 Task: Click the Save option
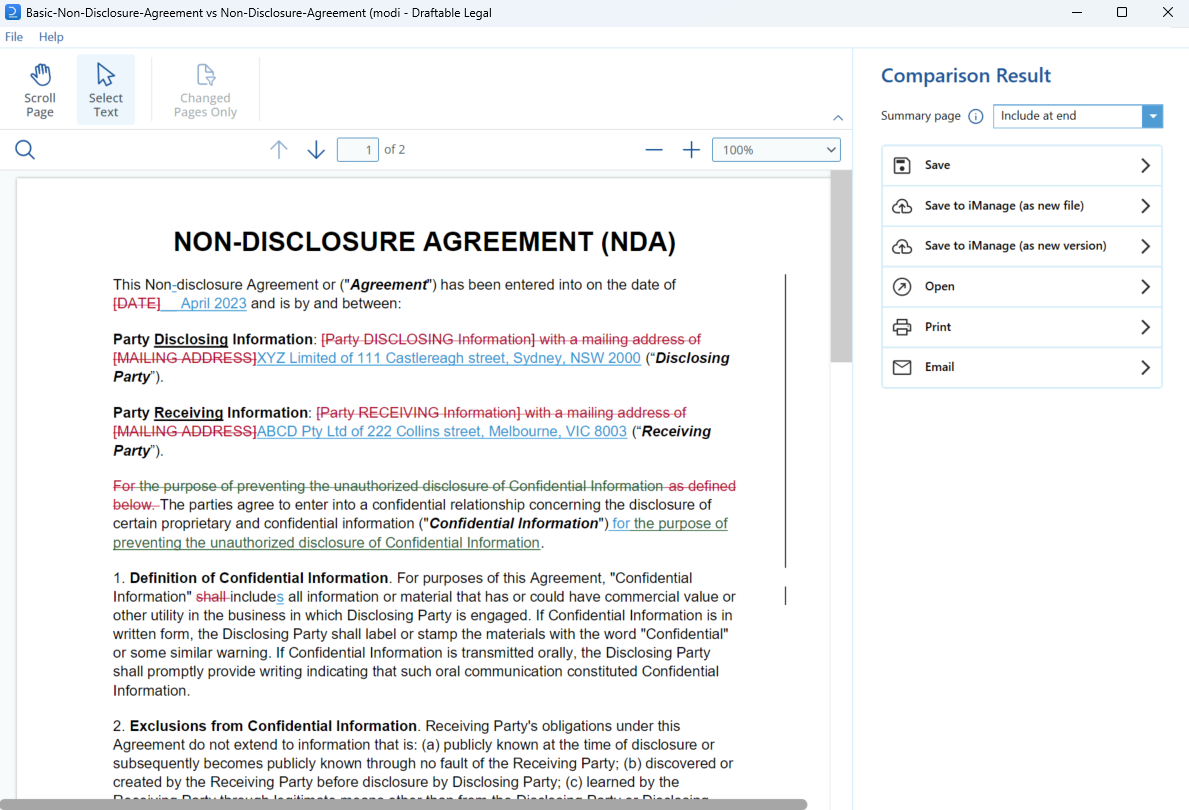(x=1021, y=165)
